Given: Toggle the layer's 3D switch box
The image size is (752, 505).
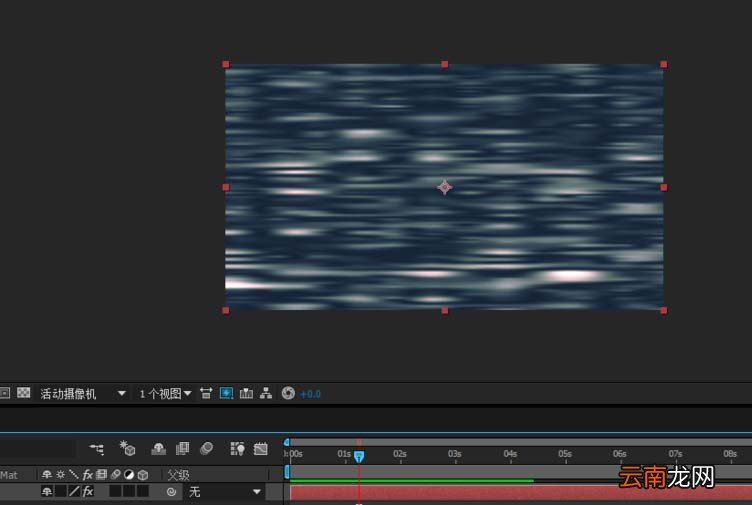Looking at the screenshot, I should tap(143, 491).
